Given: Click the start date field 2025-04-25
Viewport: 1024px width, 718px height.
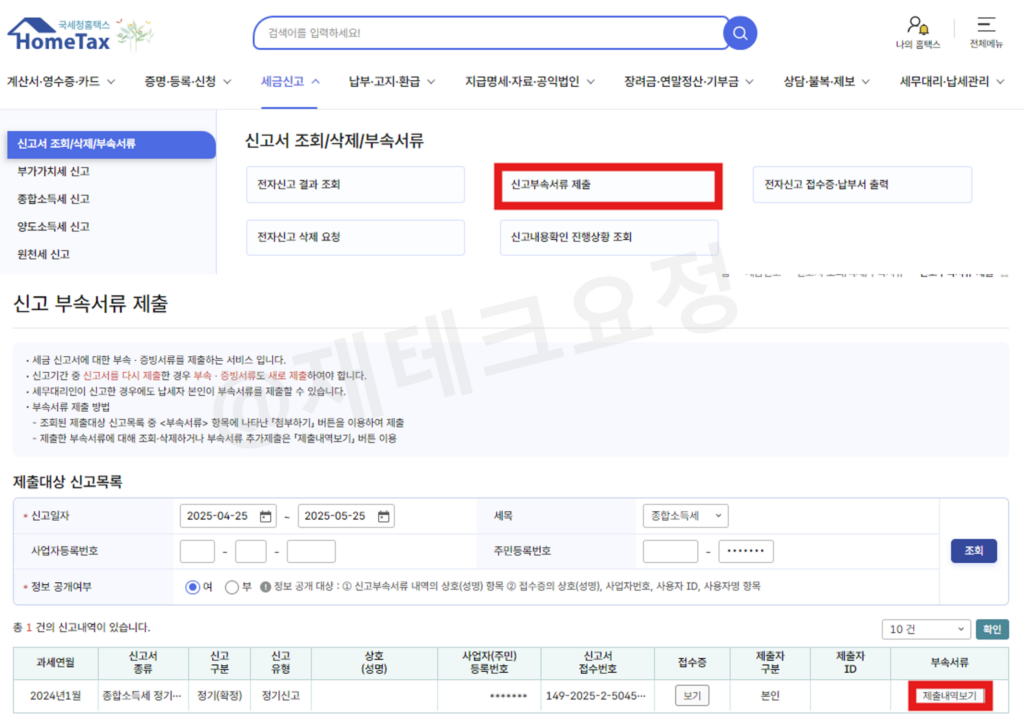Looking at the screenshot, I should coord(228,516).
